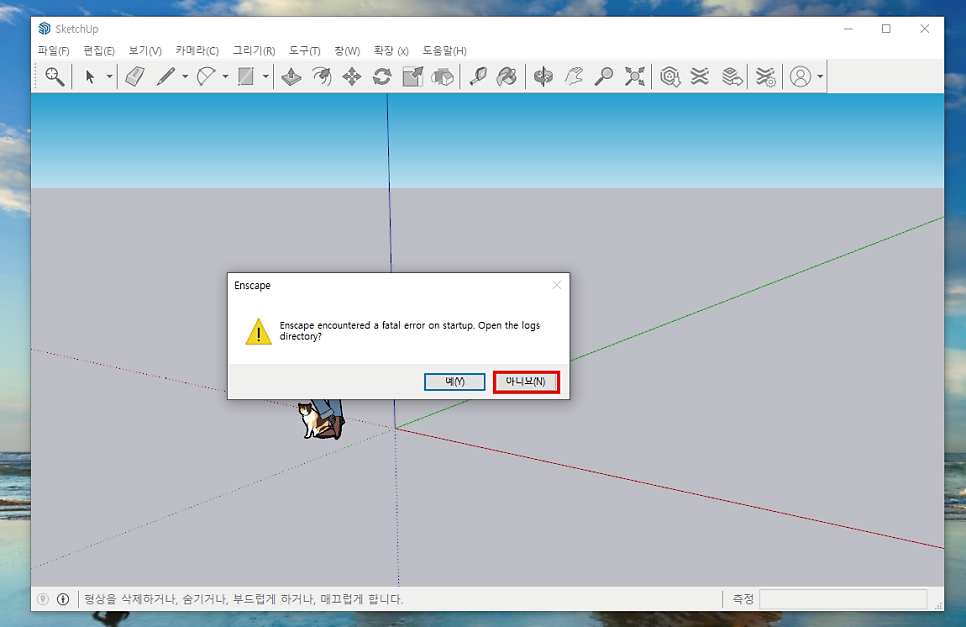Expand the Line tool dropdown arrow

click(x=185, y=76)
